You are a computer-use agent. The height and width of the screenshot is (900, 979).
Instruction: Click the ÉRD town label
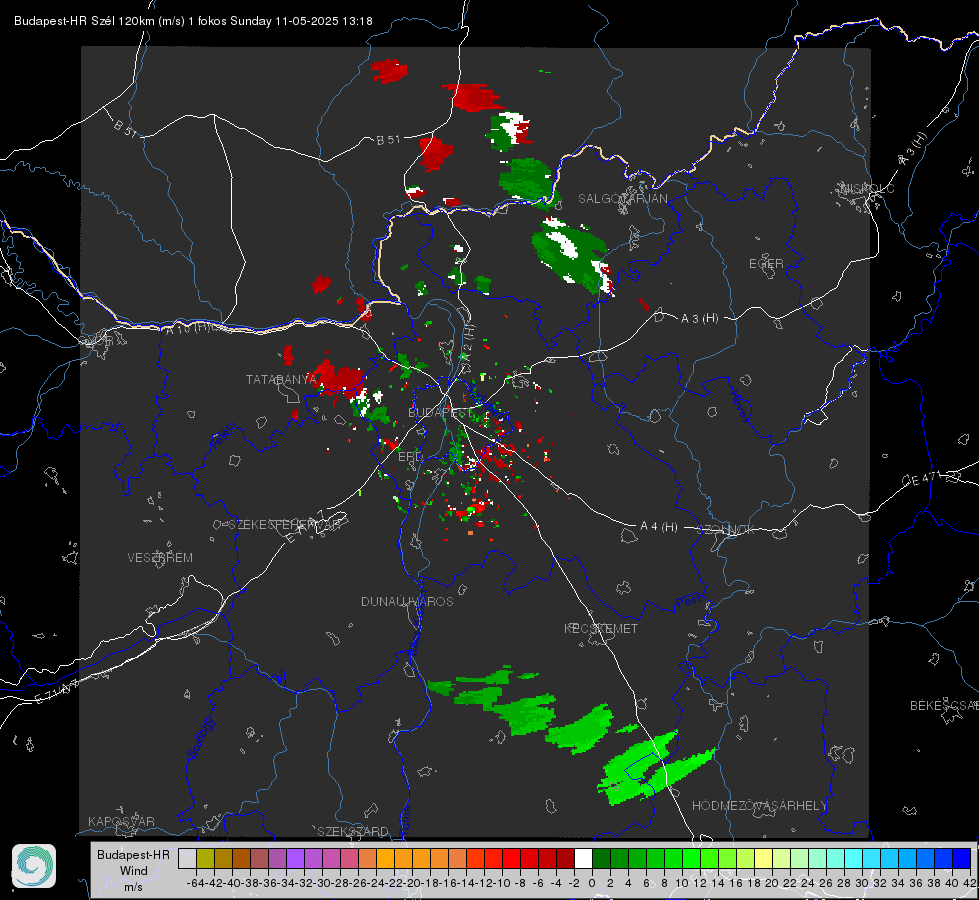coord(410,457)
